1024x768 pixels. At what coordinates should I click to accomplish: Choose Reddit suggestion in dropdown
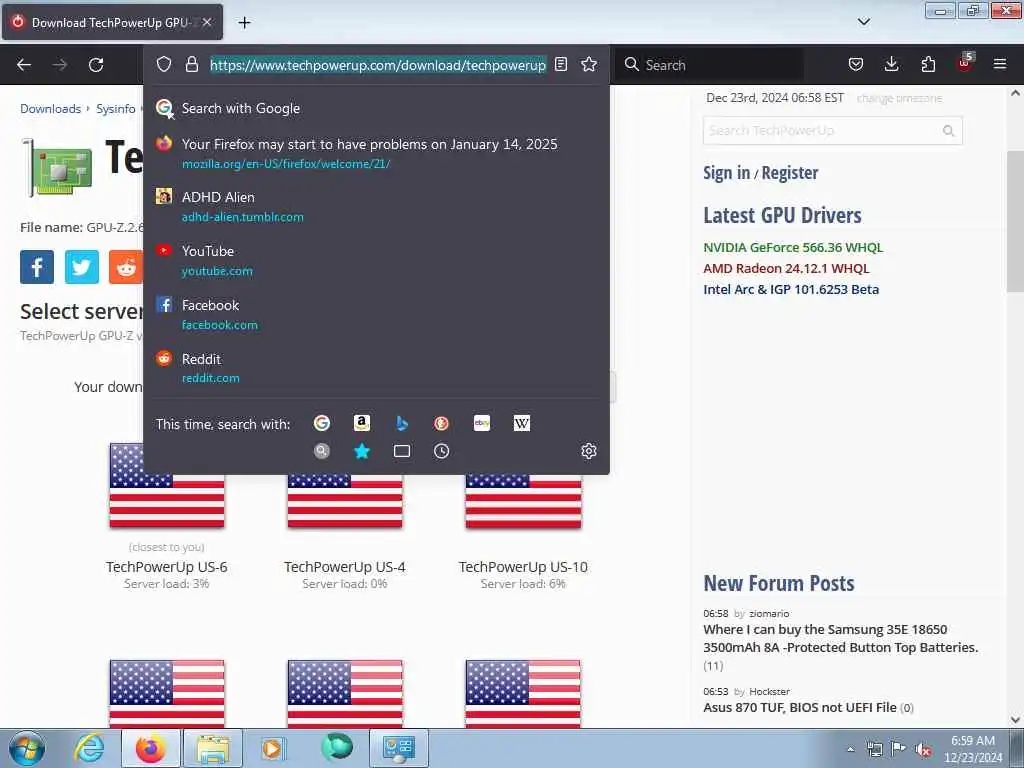pyautogui.click(x=376, y=368)
